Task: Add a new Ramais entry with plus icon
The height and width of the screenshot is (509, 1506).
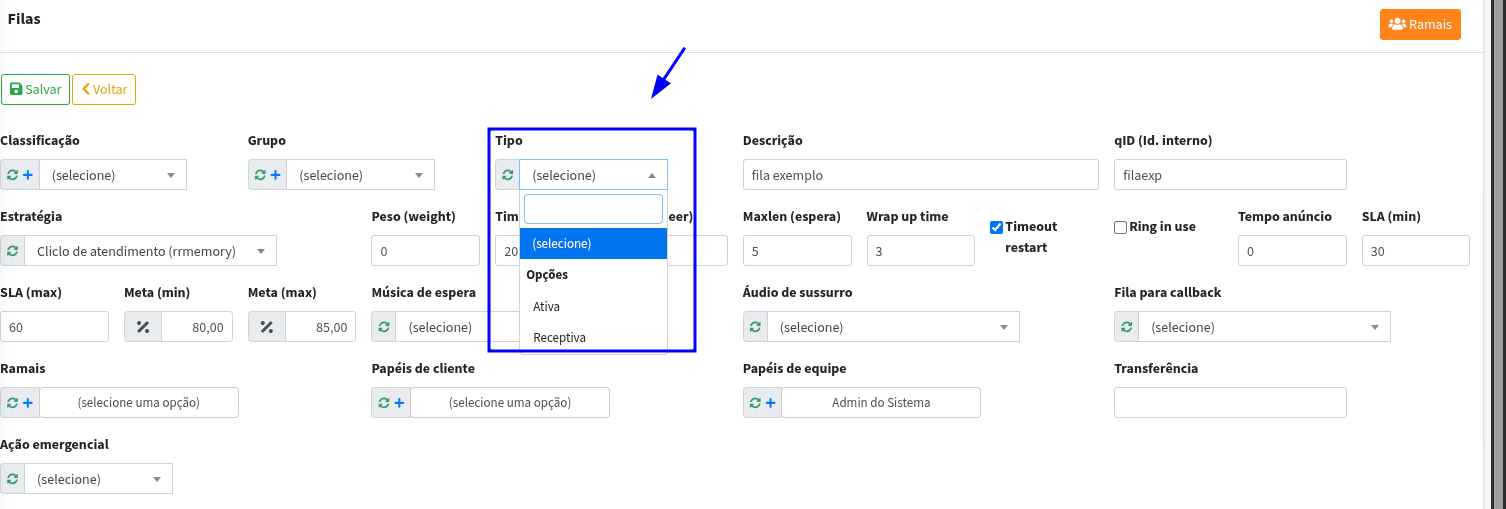Action: [27, 403]
